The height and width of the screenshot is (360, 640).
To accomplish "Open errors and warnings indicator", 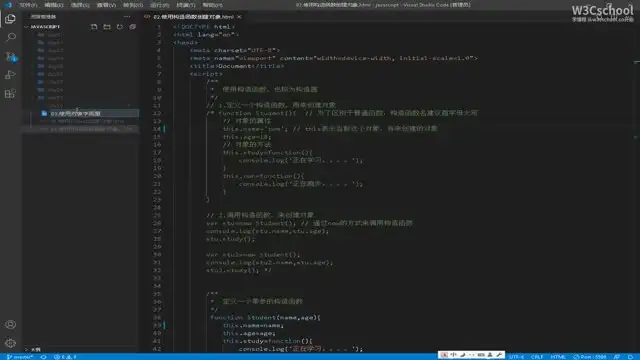I will (x=65, y=357).
